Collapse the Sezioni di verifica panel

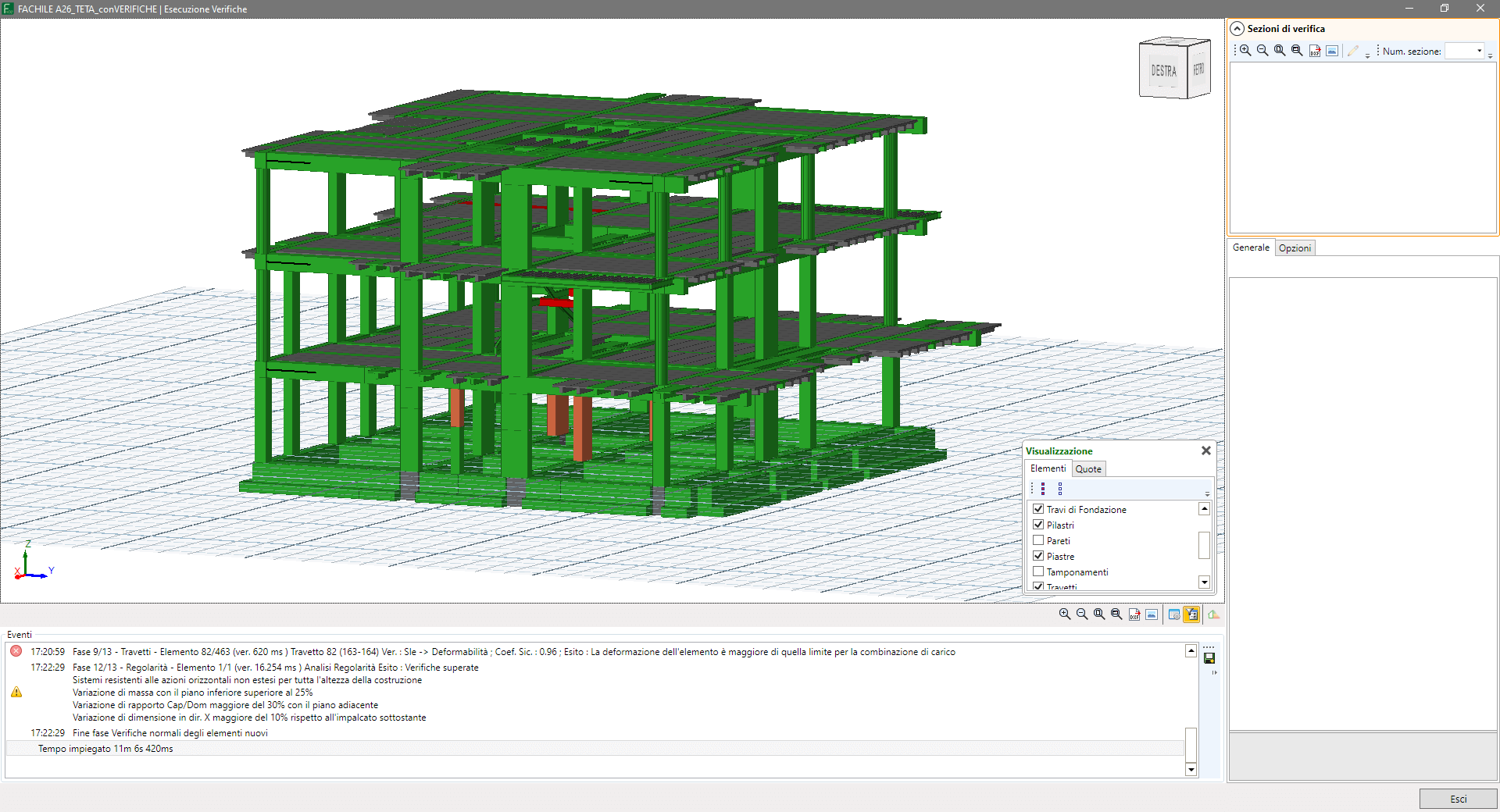1237,29
